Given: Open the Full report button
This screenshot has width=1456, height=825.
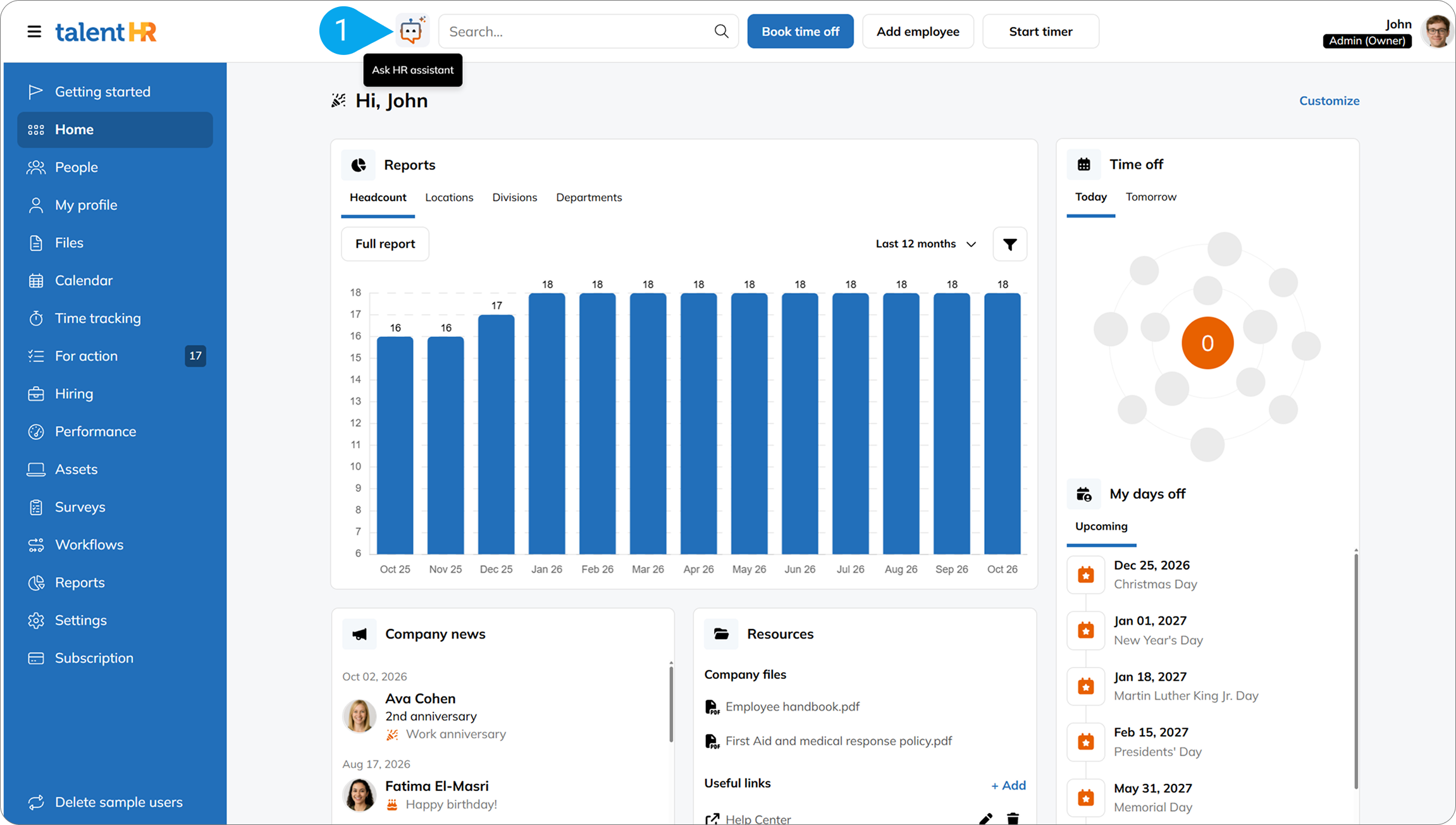Looking at the screenshot, I should pyautogui.click(x=385, y=244).
